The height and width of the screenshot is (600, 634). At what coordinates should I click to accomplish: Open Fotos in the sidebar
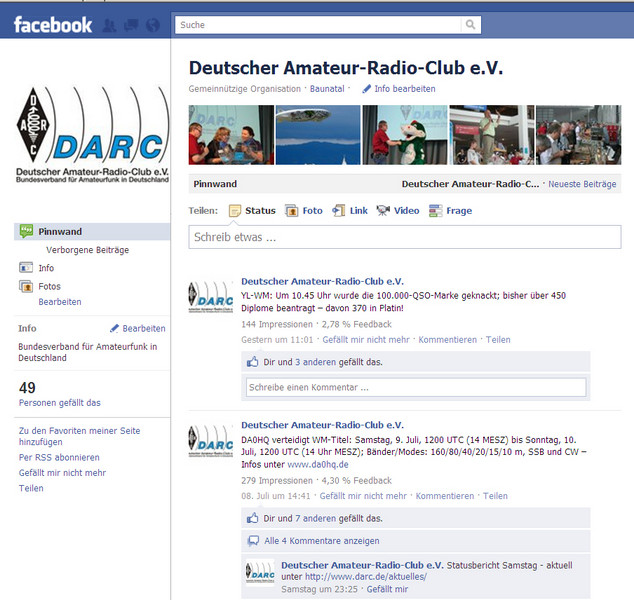[49, 286]
